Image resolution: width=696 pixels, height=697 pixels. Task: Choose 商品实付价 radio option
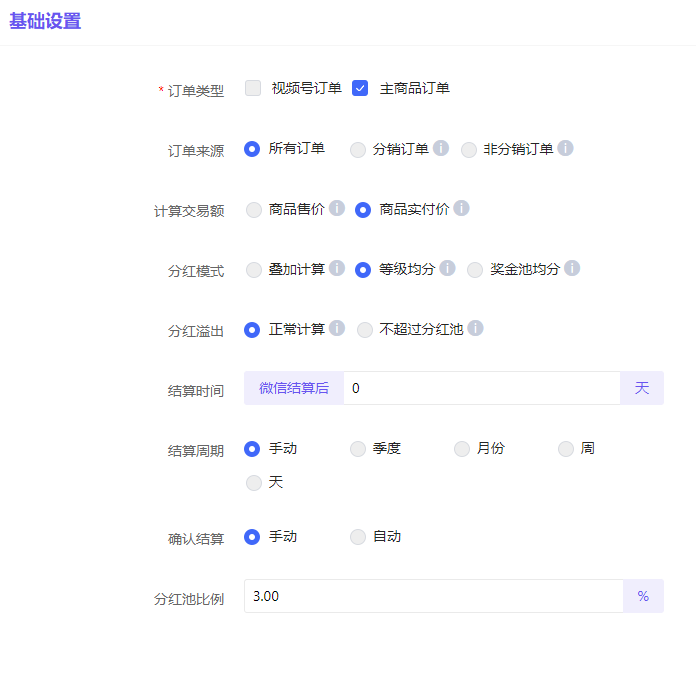pyautogui.click(x=363, y=210)
